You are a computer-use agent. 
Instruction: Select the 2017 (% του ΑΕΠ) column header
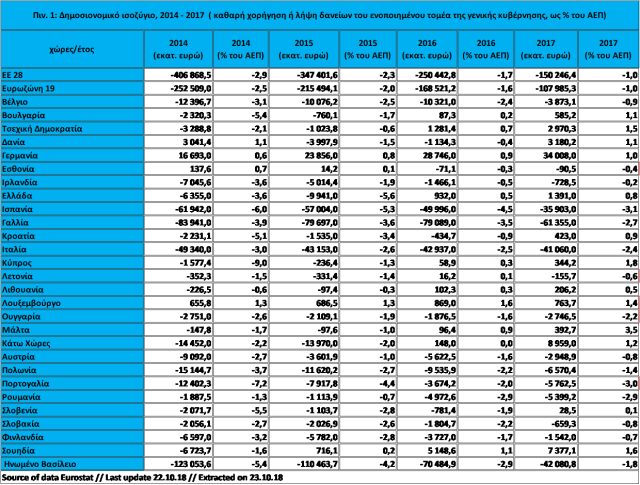pyautogui.click(x=608, y=48)
